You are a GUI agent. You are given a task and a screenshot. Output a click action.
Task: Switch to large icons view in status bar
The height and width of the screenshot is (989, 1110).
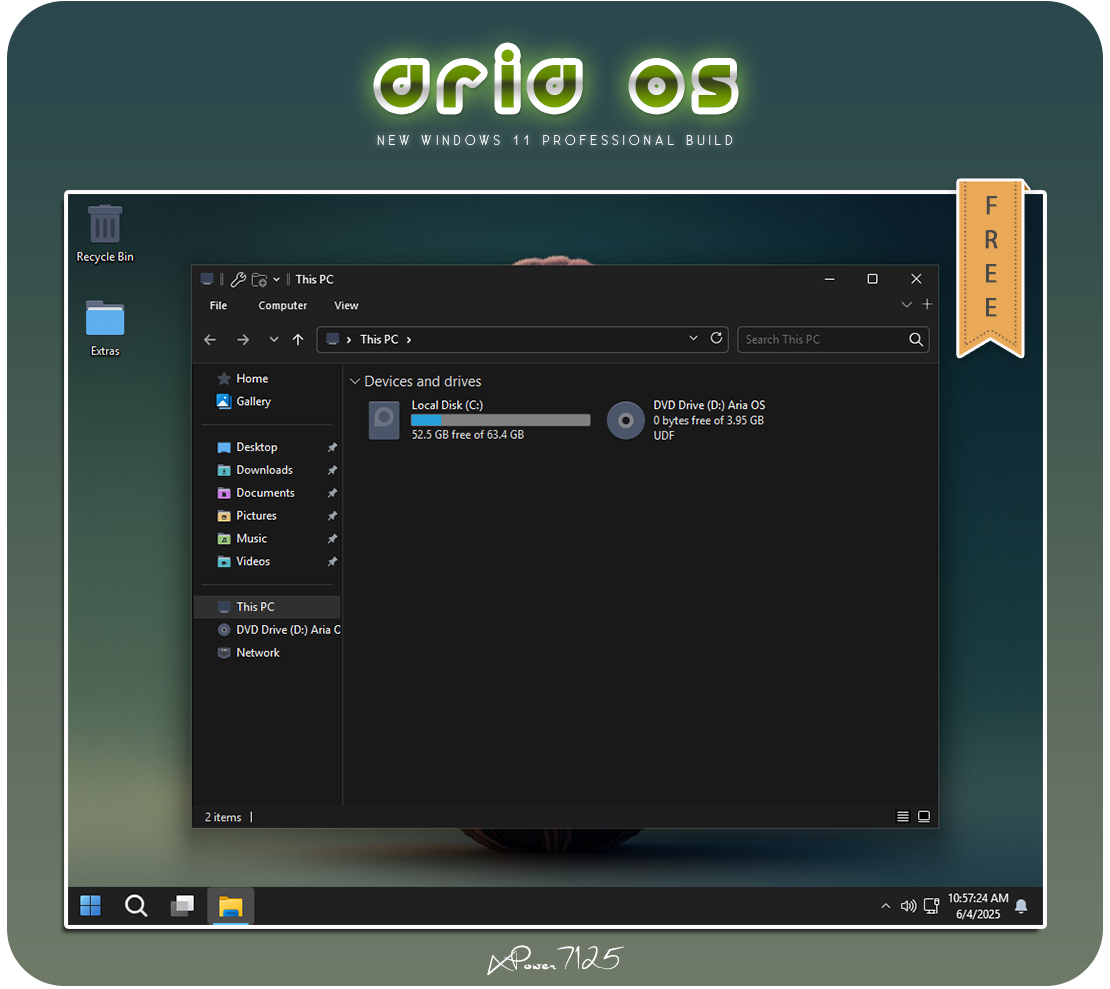pos(924,817)
